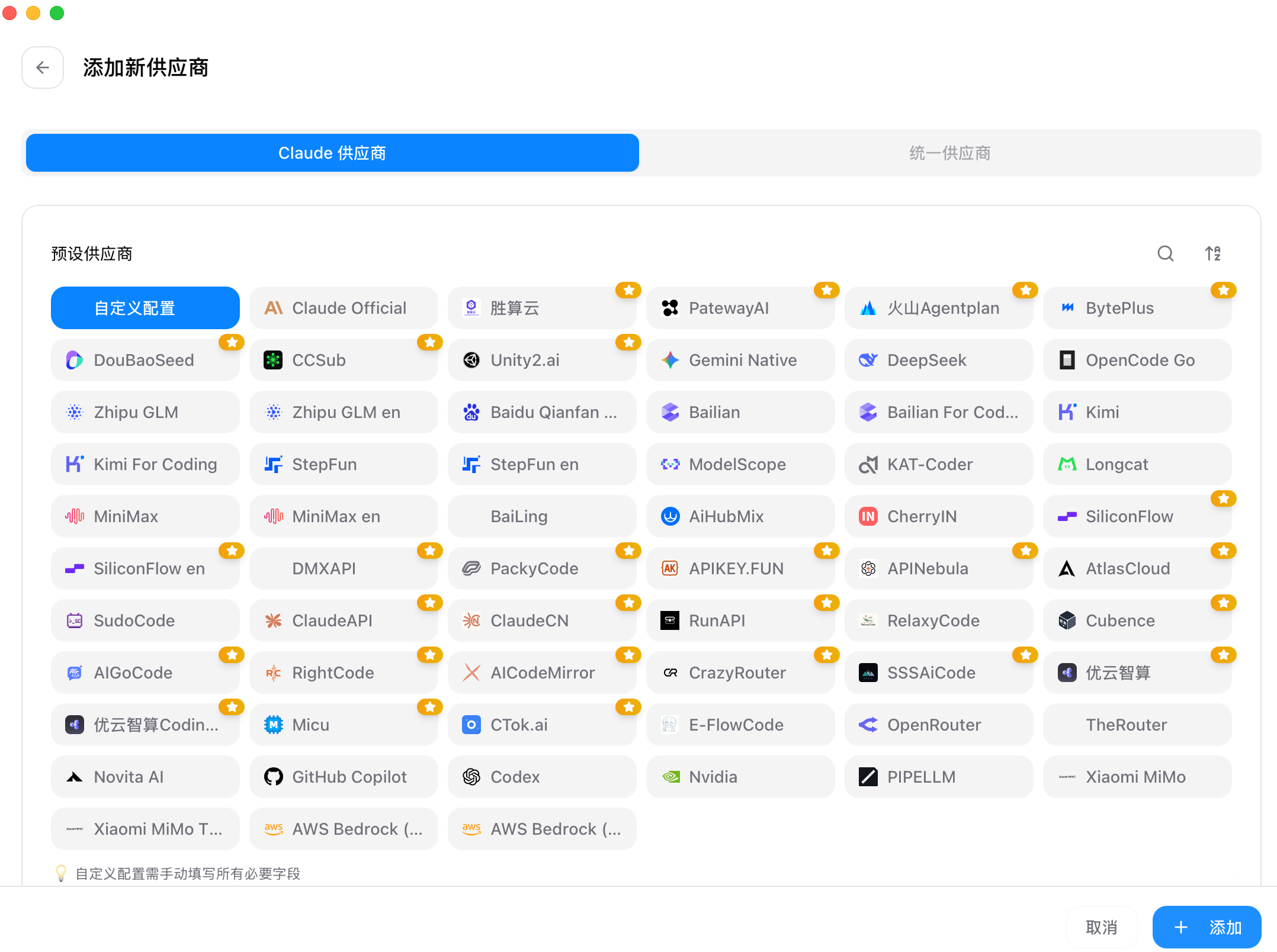
Task: Click the PatewayAI logo icon
Action: point(670,308)
